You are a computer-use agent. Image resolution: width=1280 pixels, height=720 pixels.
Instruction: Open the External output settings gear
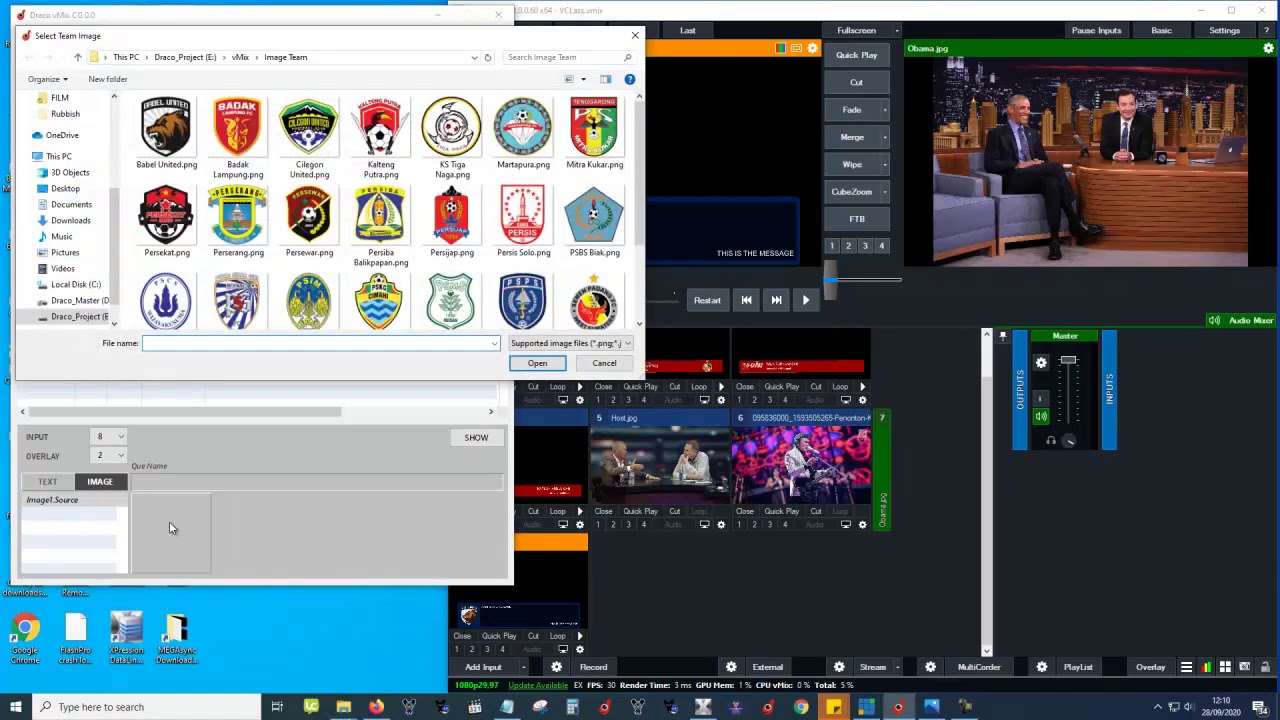point(731,667)
